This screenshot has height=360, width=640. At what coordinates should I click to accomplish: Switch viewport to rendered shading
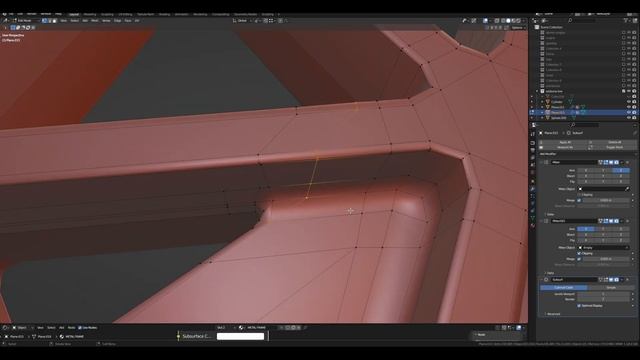pos(518,21)
